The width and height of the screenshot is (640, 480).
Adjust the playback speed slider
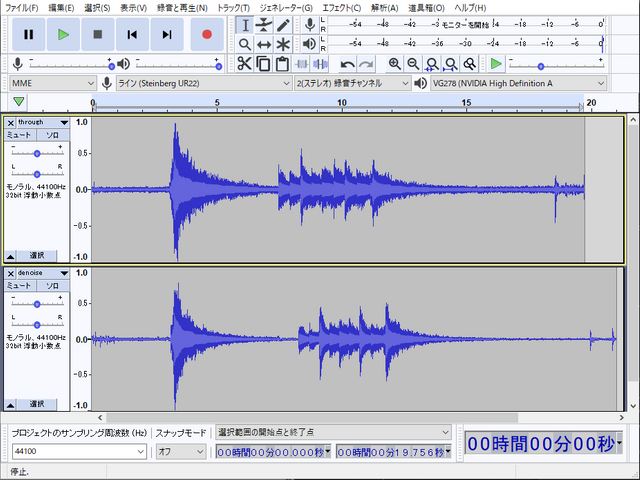click(556, 65)
